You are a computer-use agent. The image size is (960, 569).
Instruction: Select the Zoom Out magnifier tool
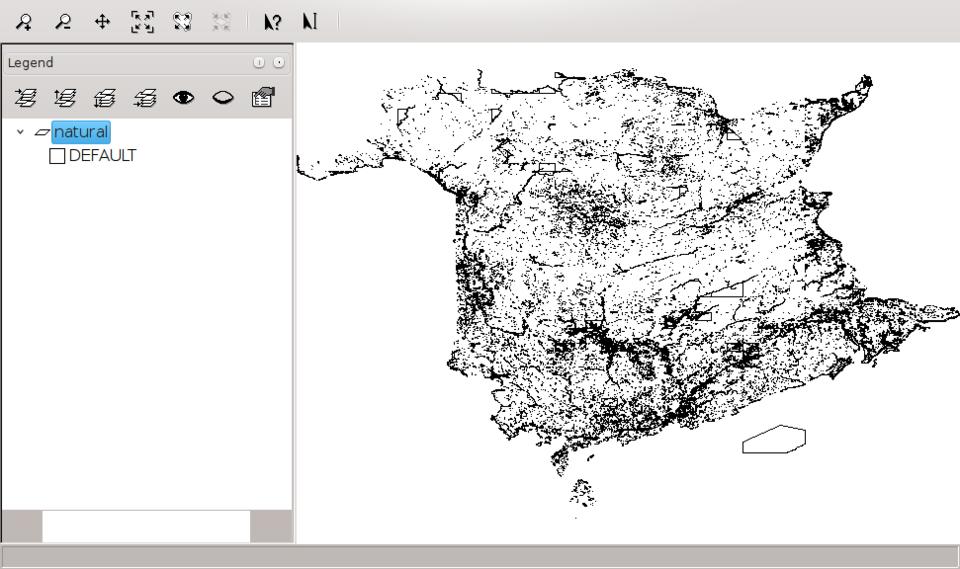click(63, 22)
